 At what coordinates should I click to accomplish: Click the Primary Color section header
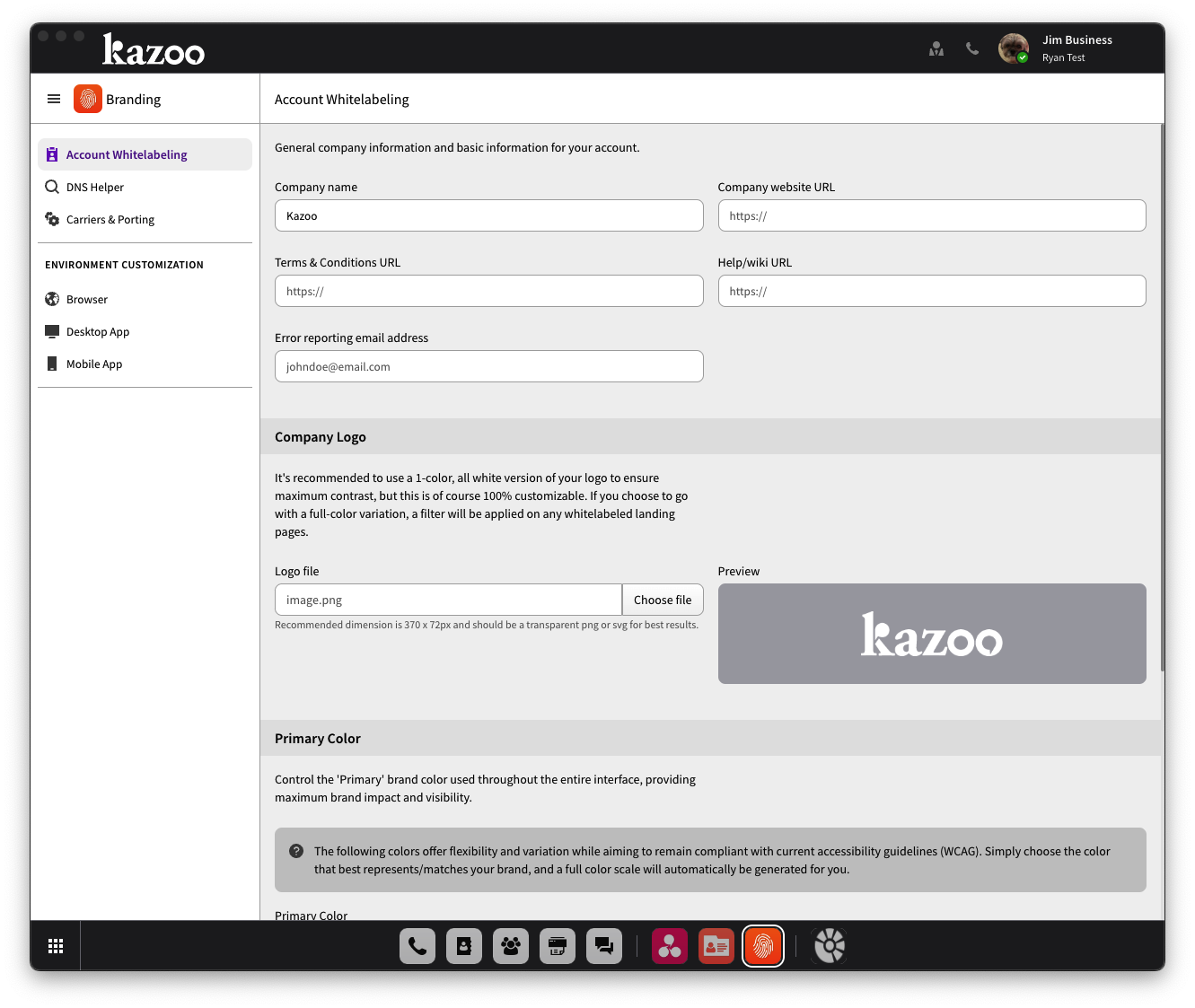click(x=711, y=738)
